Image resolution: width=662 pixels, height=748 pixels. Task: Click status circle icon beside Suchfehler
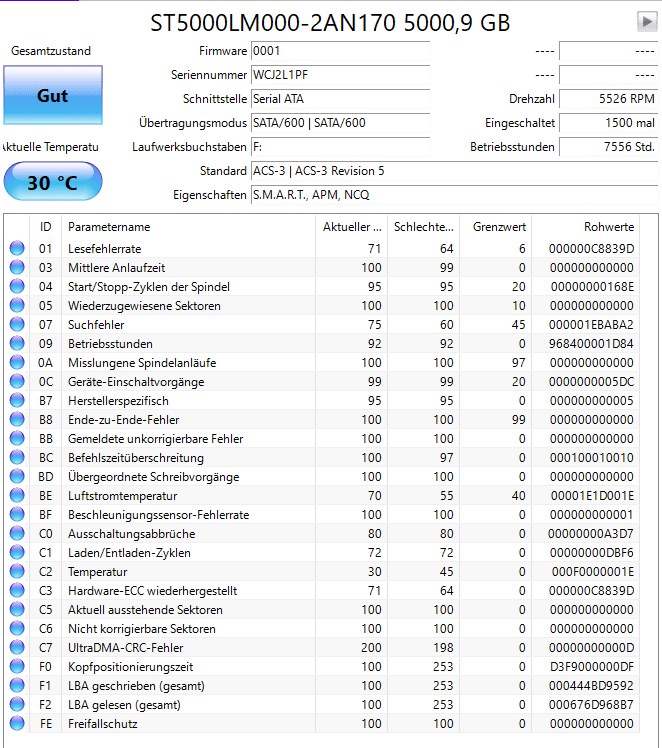17,324
